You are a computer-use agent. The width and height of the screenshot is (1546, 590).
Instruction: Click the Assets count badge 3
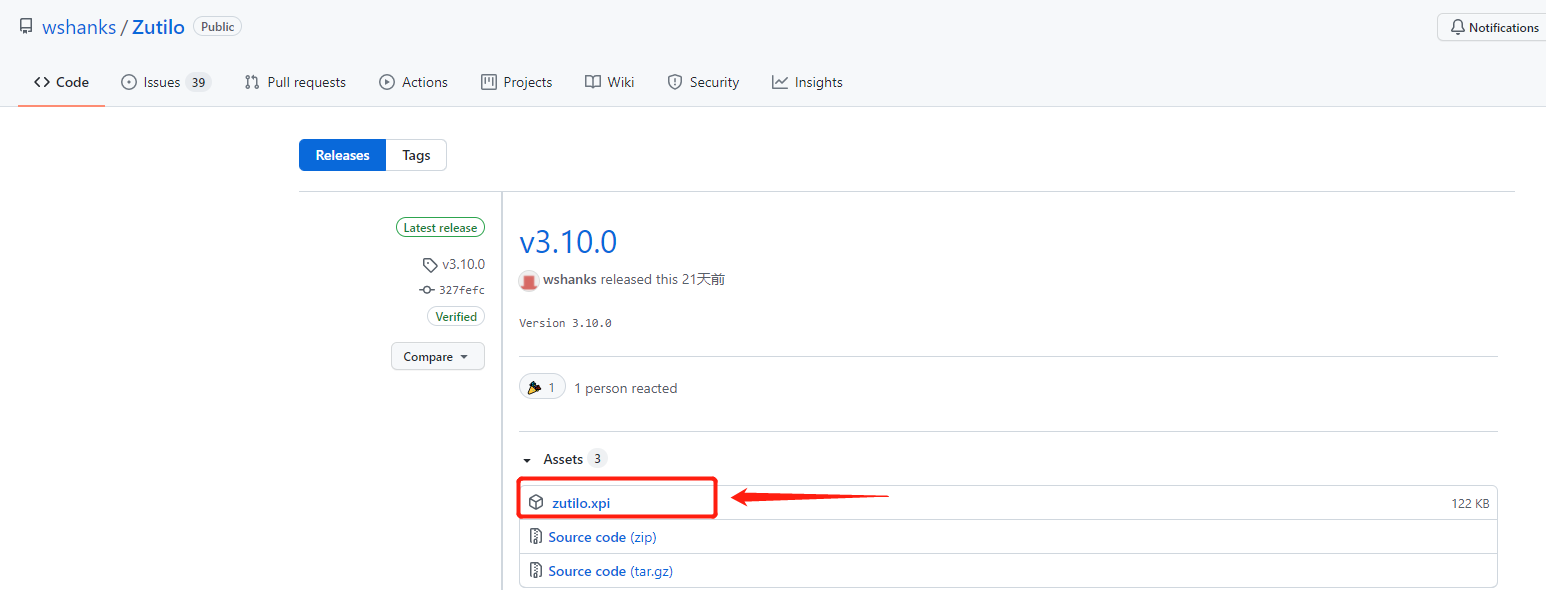[x=597, y=459]
